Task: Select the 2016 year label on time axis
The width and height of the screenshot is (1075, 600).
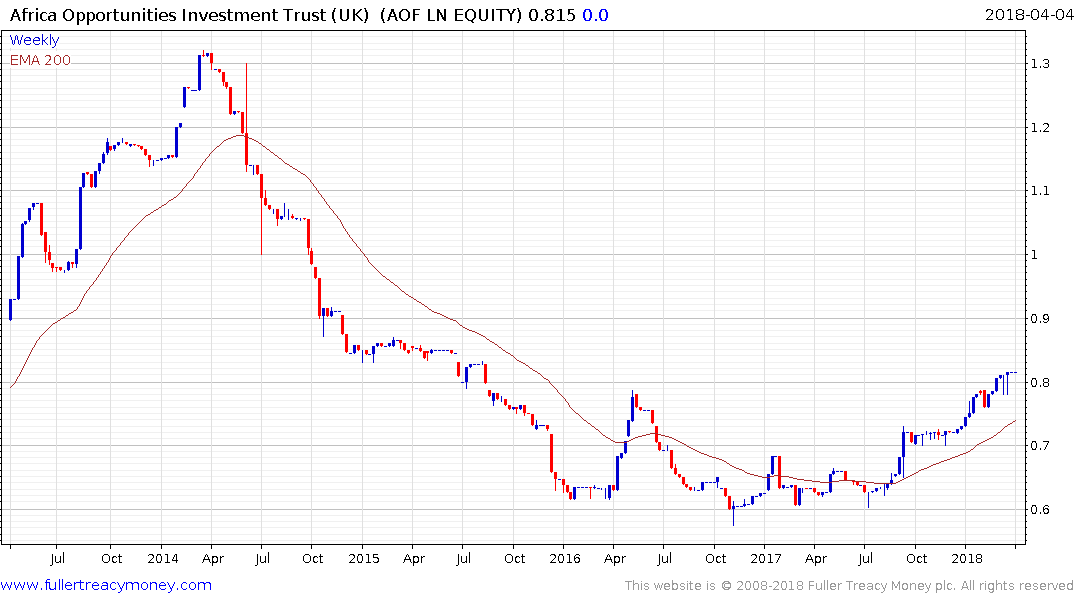Action: click(x=565, y=558)
